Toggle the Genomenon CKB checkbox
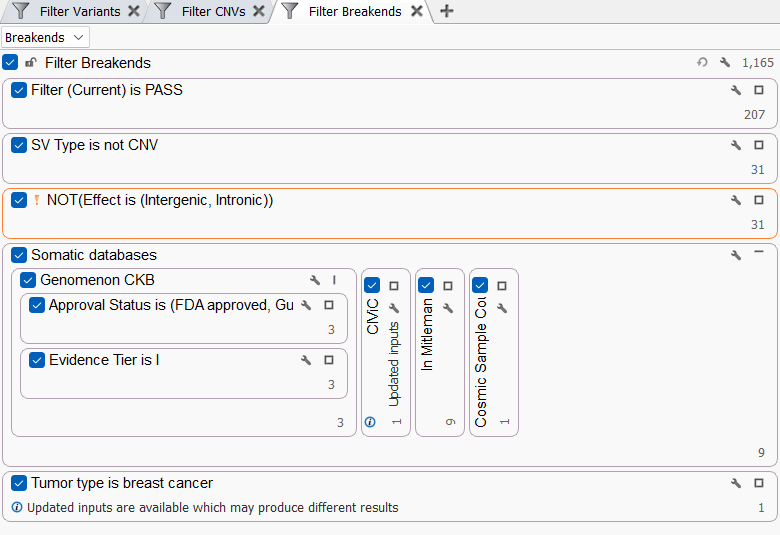780x535 pixels. point(28,280)
